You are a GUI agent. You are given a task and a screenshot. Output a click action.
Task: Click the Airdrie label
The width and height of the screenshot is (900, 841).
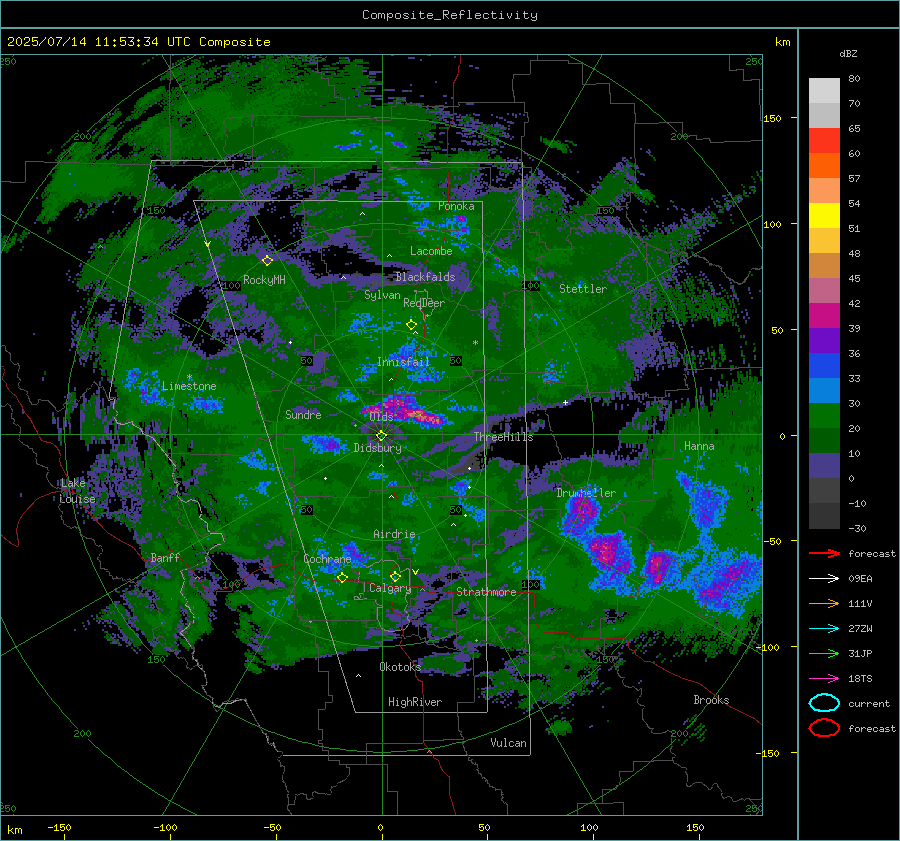click(x=394, y=534)
